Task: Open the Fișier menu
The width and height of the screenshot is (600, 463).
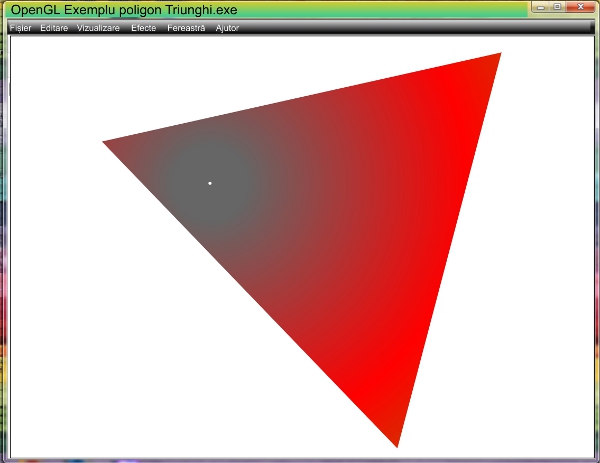Action: 21,28
